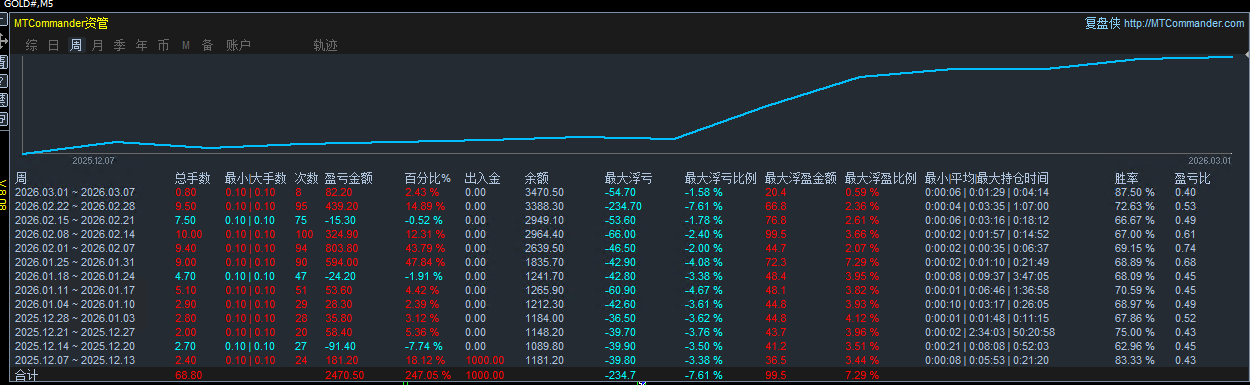The image size is (1250, 385).
Task: Open the 备 notes tab
Action: click(208, 45)
